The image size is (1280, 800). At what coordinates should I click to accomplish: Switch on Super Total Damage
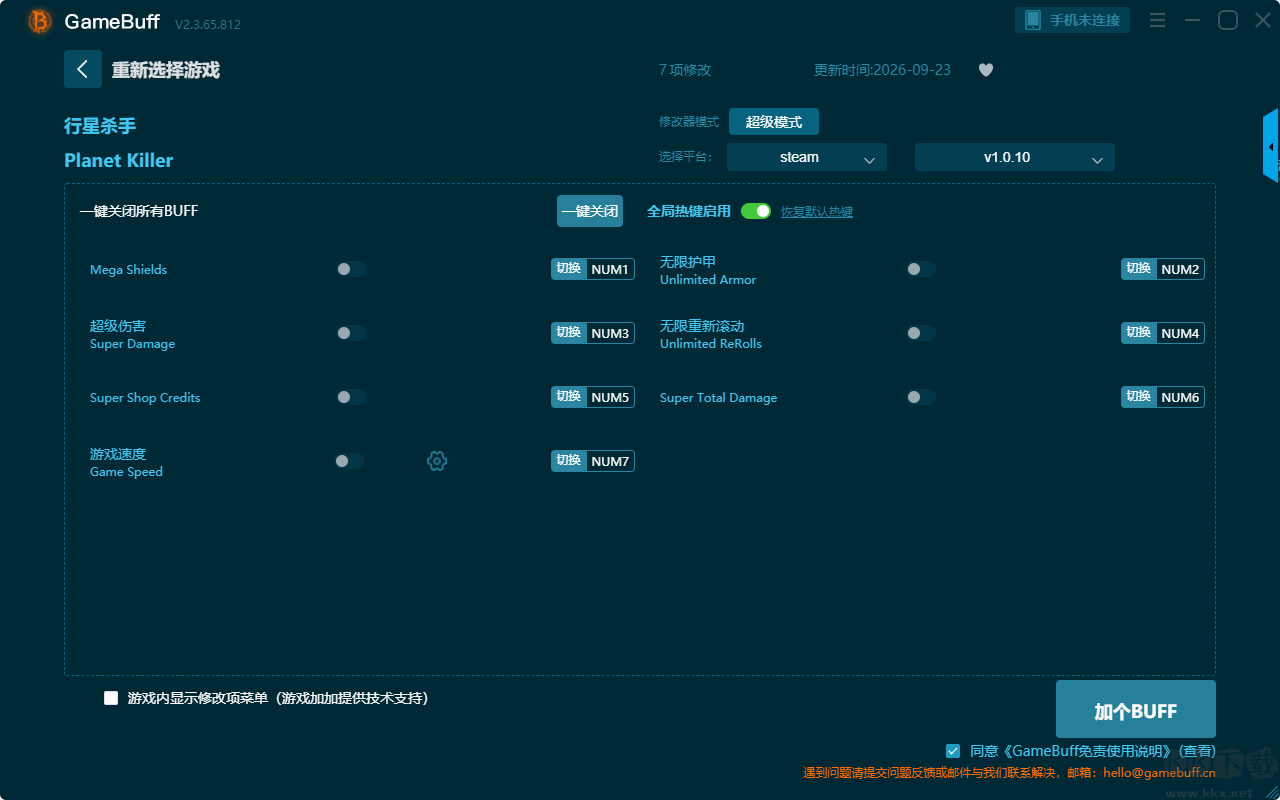[x=921, y=397]
